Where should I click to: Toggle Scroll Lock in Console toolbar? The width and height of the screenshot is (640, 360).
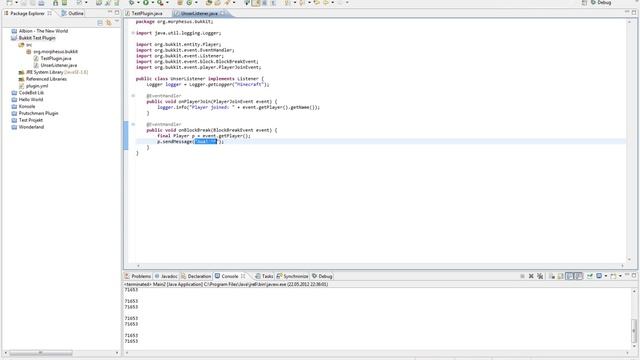click(x=560, y=276)
